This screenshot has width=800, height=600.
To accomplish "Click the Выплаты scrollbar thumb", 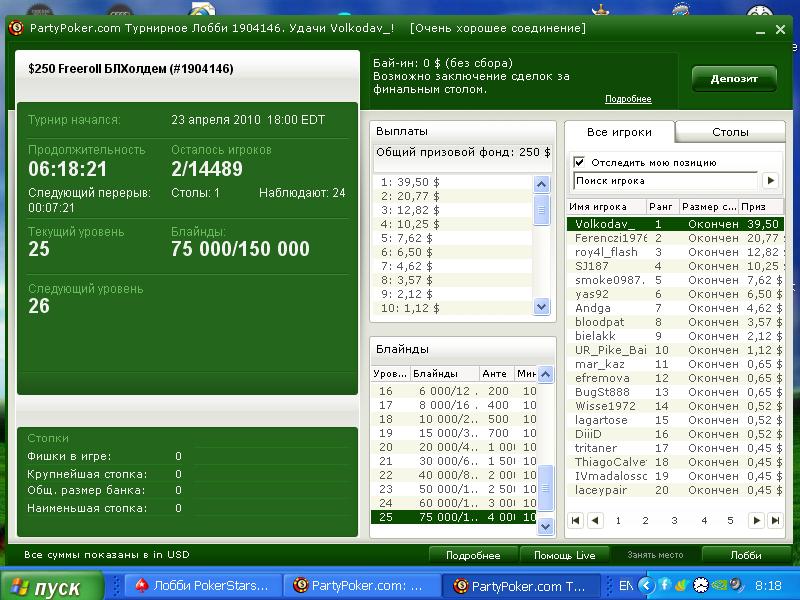I will pyautogui.click(x=541, y=210).
